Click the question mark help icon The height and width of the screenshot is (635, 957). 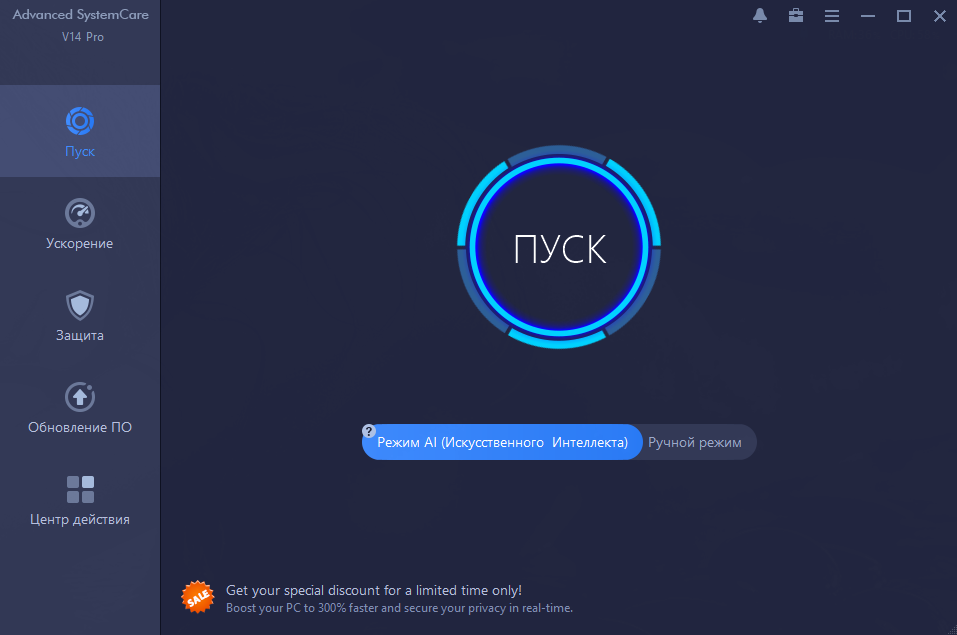[369, 431]
